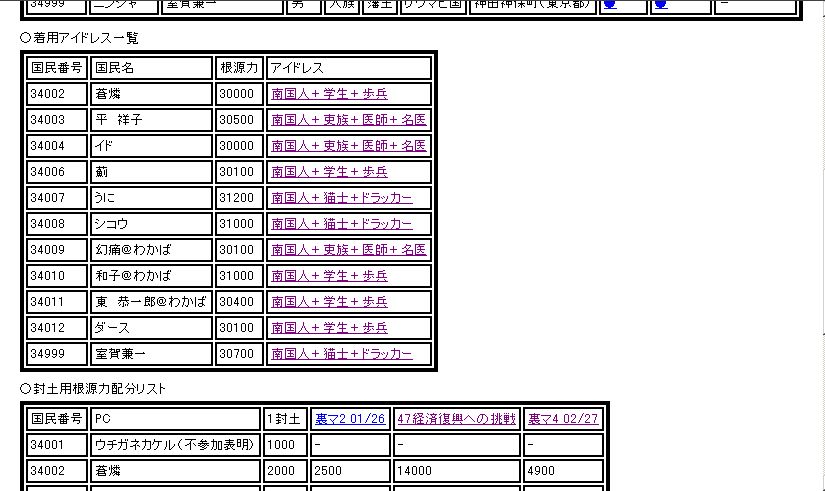Click the idress link in イド's row
825x491 pixels.
(348, 146)
